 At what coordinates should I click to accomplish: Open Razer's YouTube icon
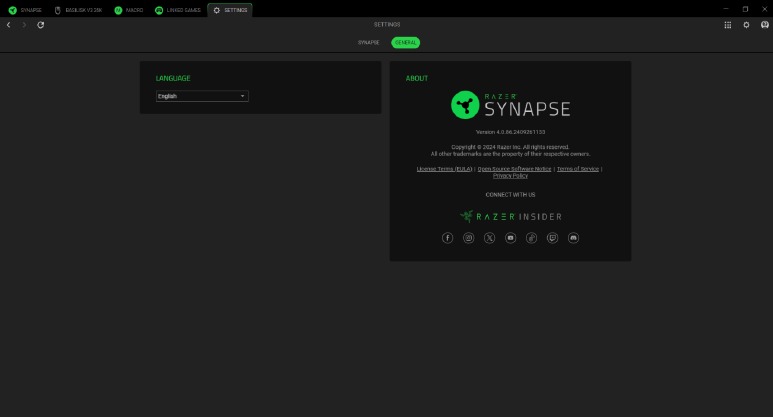pos(510,238)
